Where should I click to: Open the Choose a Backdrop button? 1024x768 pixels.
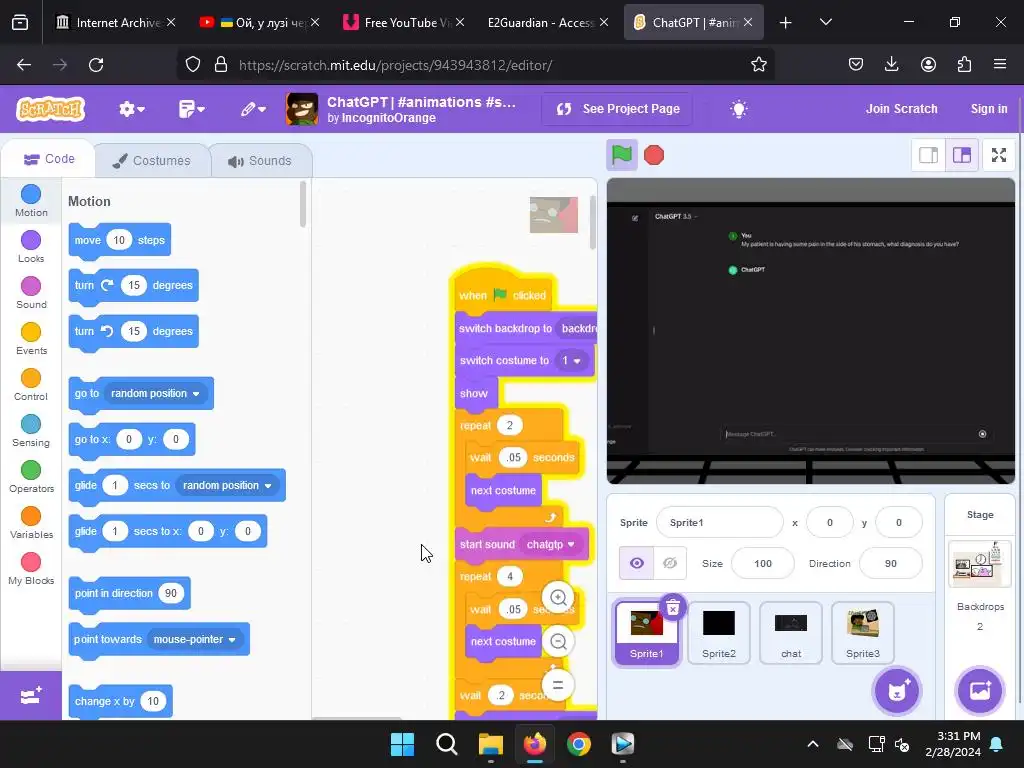pos(980,690)
